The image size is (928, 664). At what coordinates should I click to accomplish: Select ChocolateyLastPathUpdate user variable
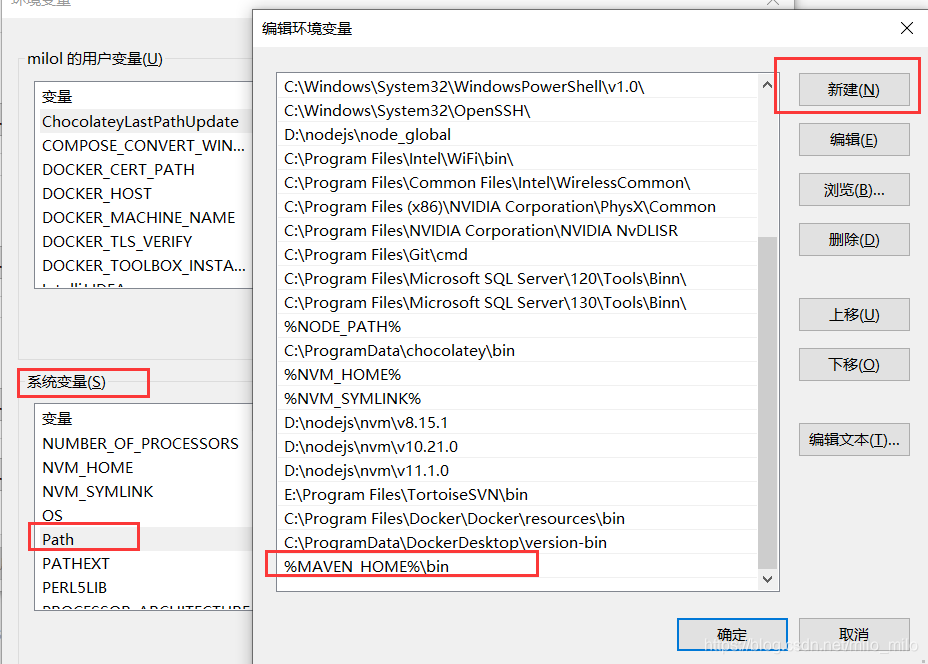[x=144, y=121]
